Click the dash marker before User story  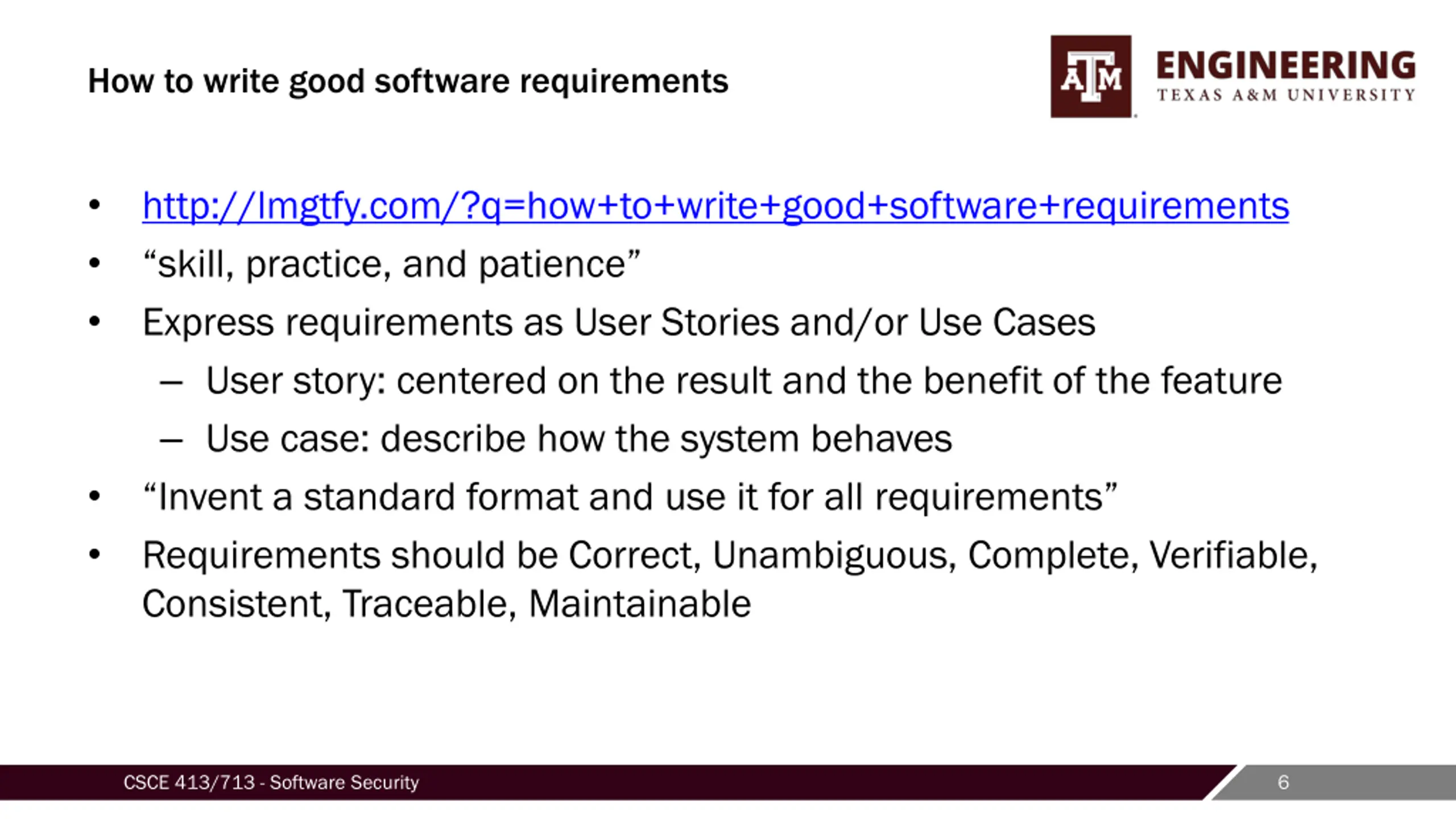pyautogui.click(x=171, y=383)
